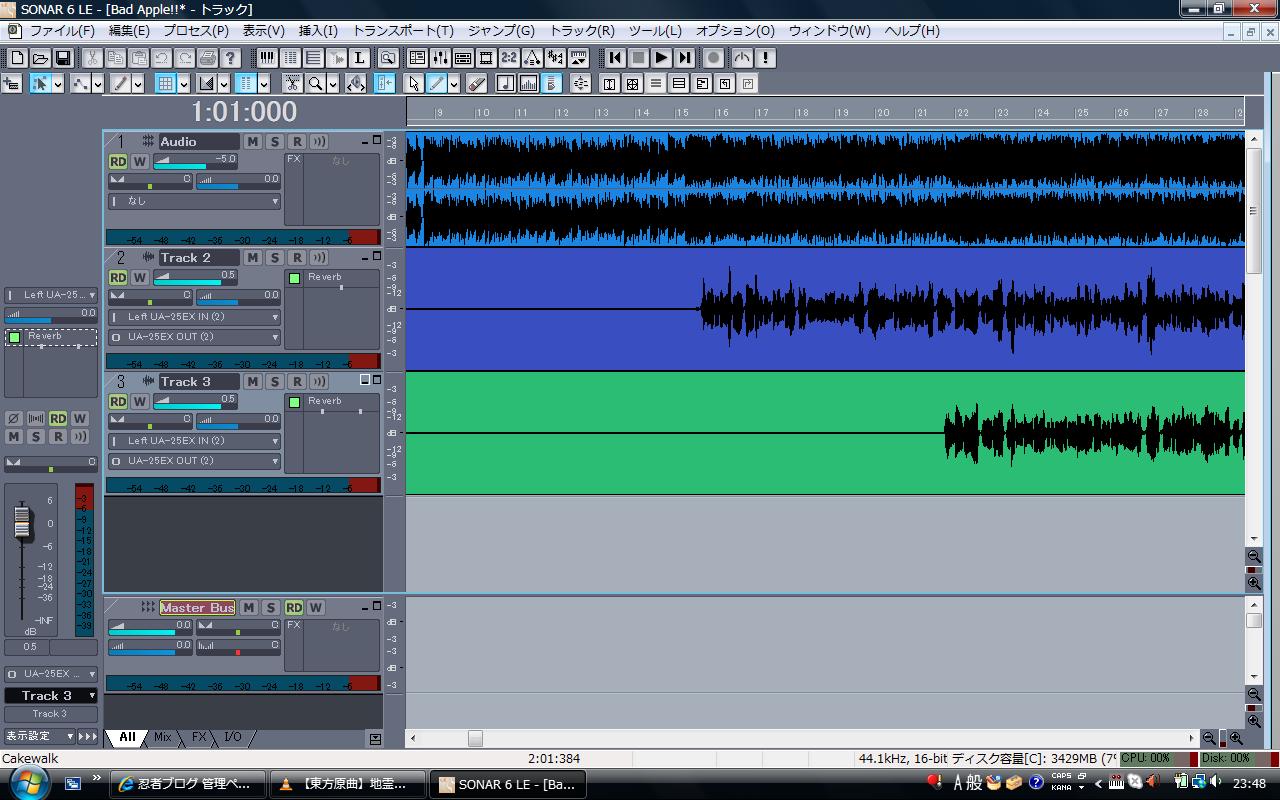Open the Lyrics view icon marked L
Image resolution: width=1280 pixels, height=800 pixels.
tap(359, 58)
